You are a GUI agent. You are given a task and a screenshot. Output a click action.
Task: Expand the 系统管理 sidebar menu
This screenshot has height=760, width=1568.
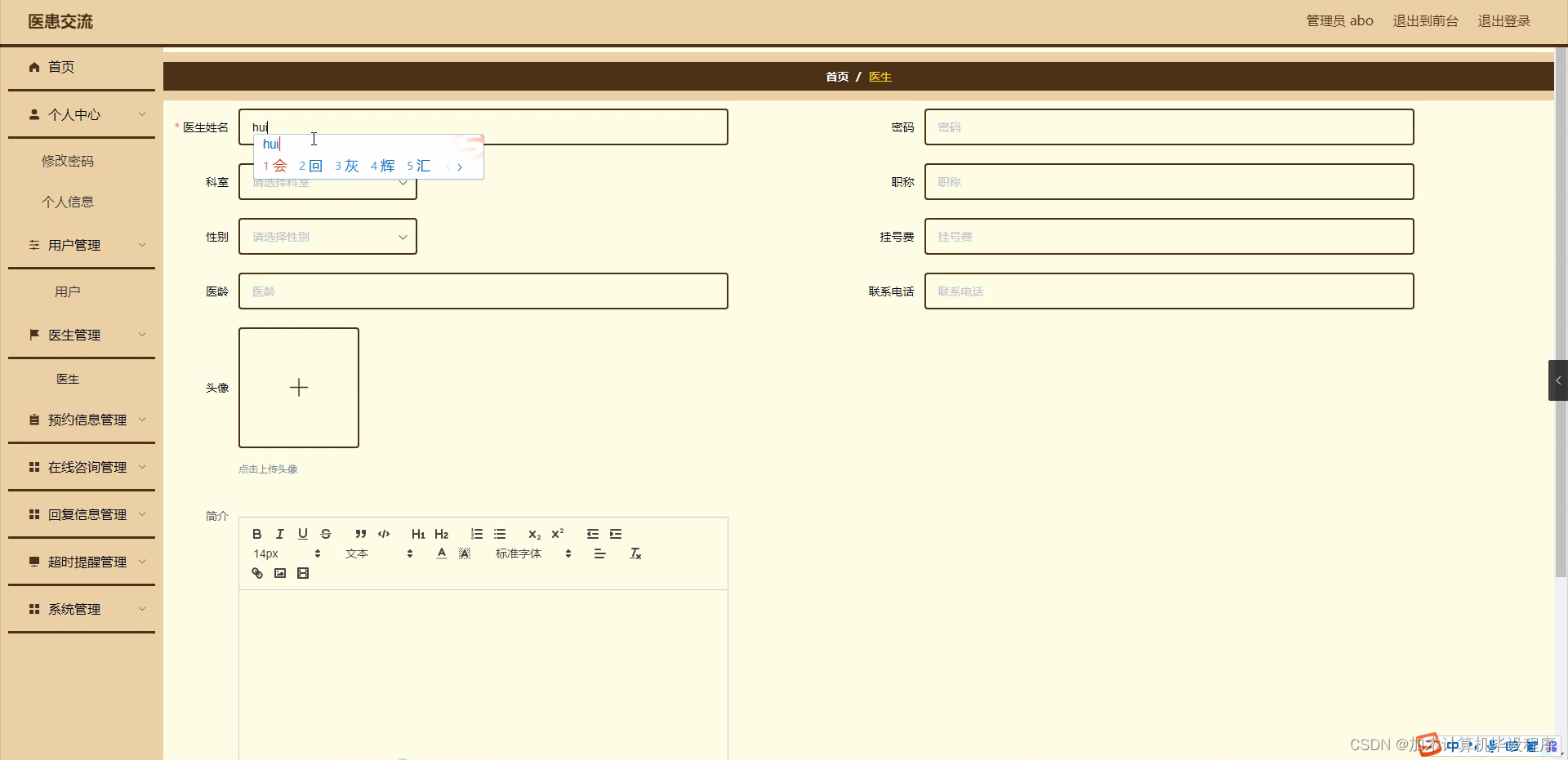(82, 609)
